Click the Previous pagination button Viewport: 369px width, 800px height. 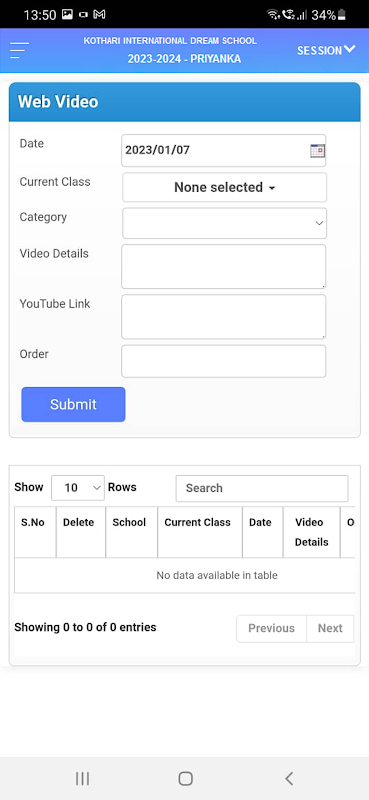click(271, 628)
